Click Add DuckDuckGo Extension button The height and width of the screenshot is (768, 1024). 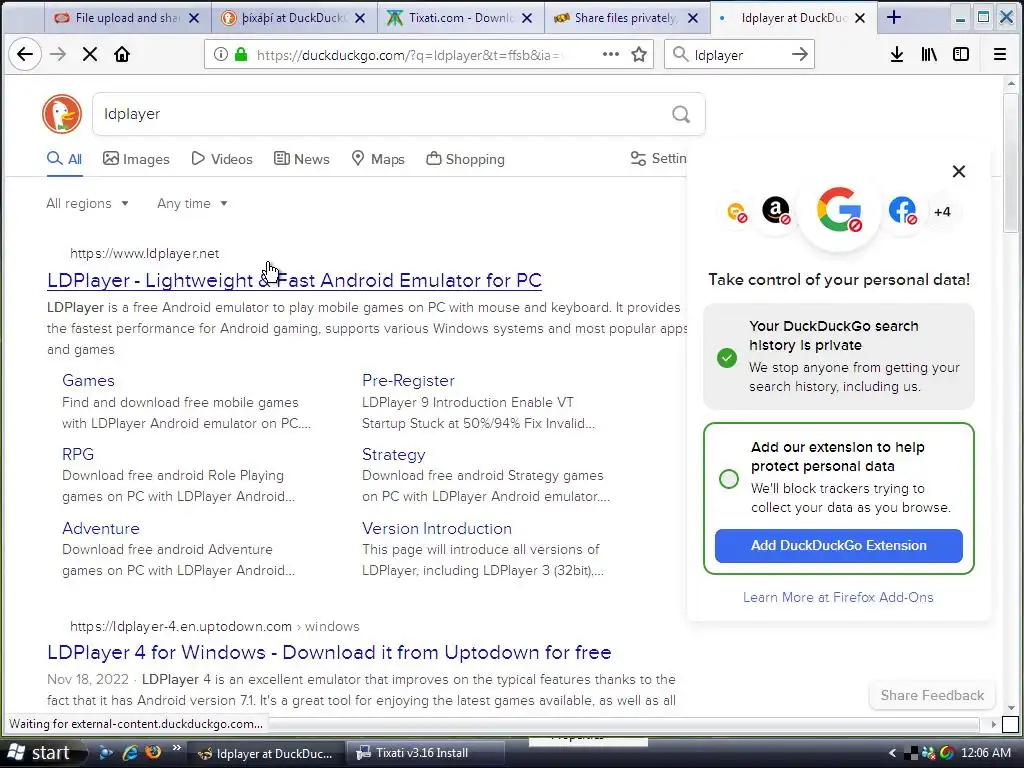click(839, 545)
